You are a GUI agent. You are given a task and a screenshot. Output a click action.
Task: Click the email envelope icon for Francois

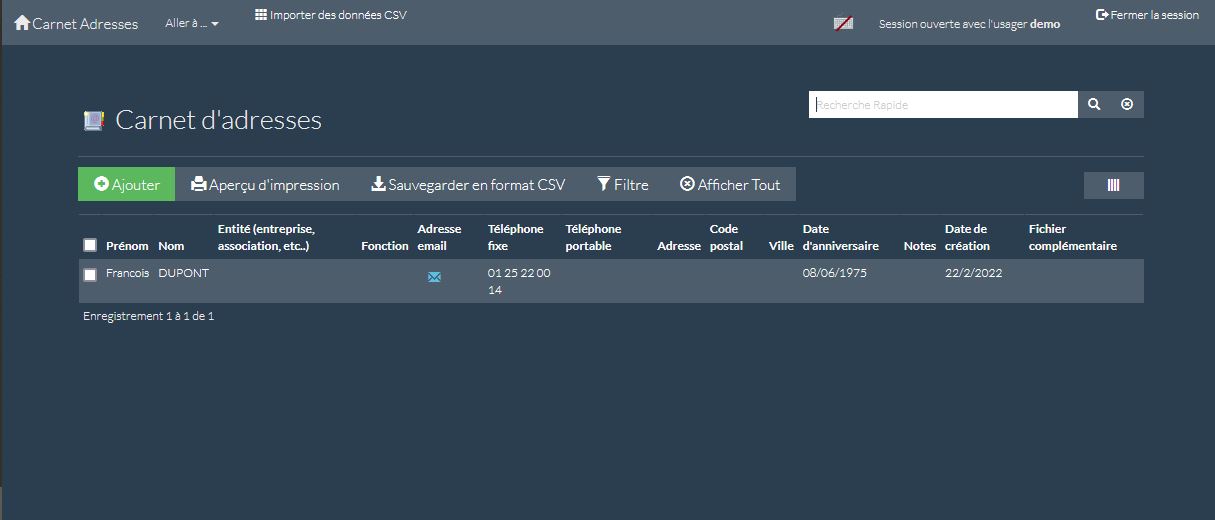pos(434,277)
